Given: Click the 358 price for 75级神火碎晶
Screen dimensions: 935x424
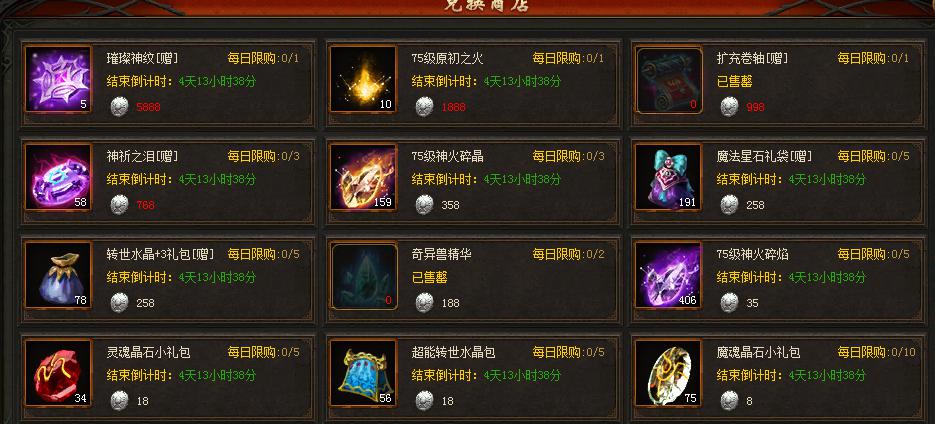Looking at the screenshot, I should (450, 205).
